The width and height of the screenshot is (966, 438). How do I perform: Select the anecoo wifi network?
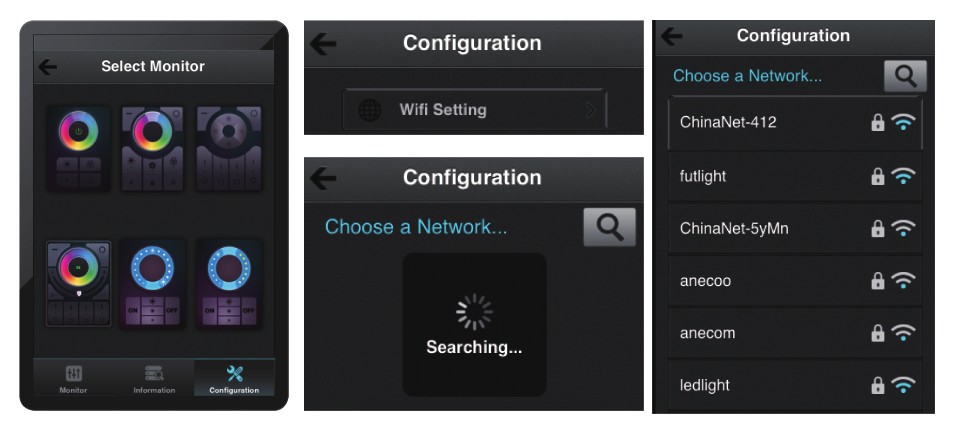coord(795,281)
